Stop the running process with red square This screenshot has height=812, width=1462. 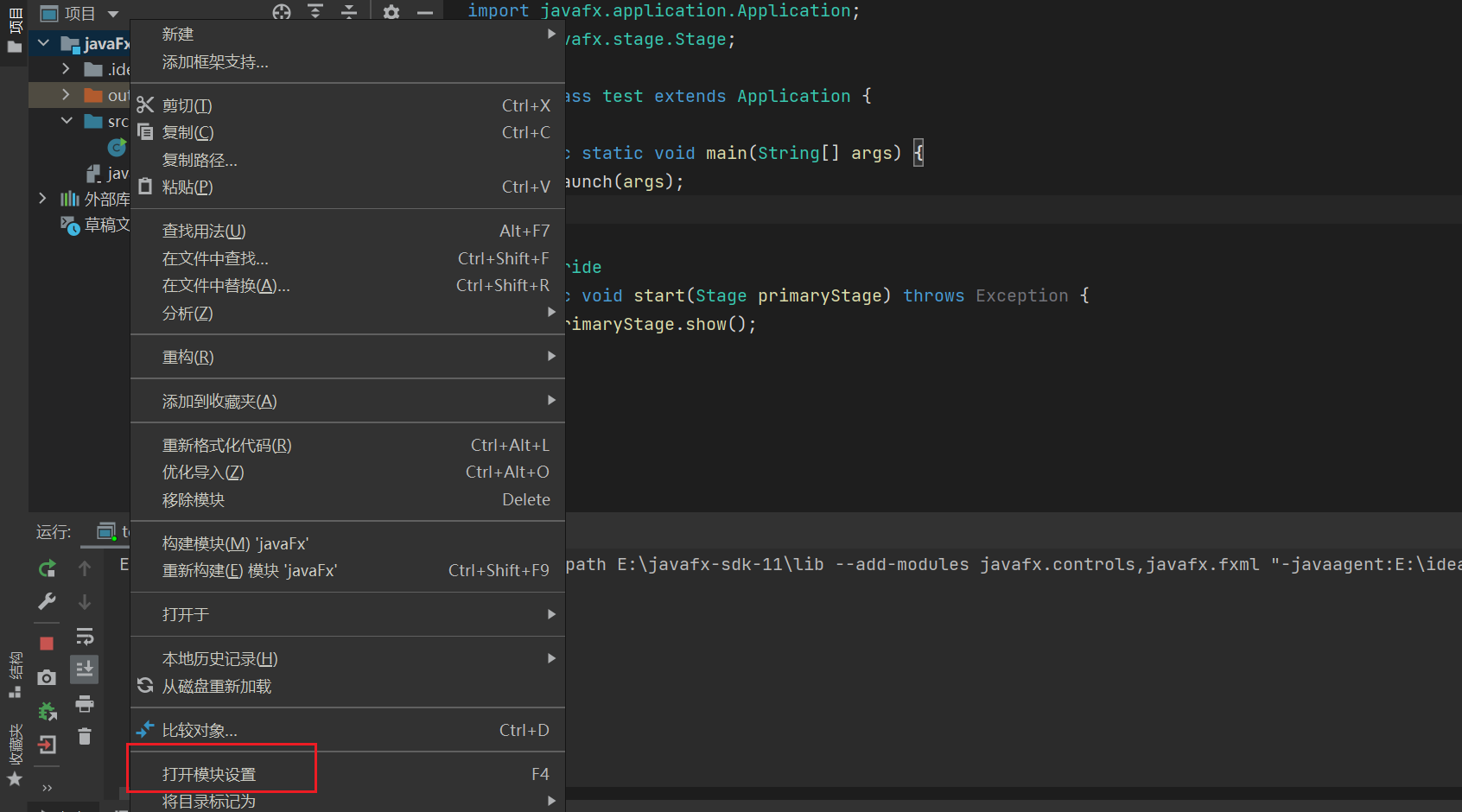tap(47, 643)
